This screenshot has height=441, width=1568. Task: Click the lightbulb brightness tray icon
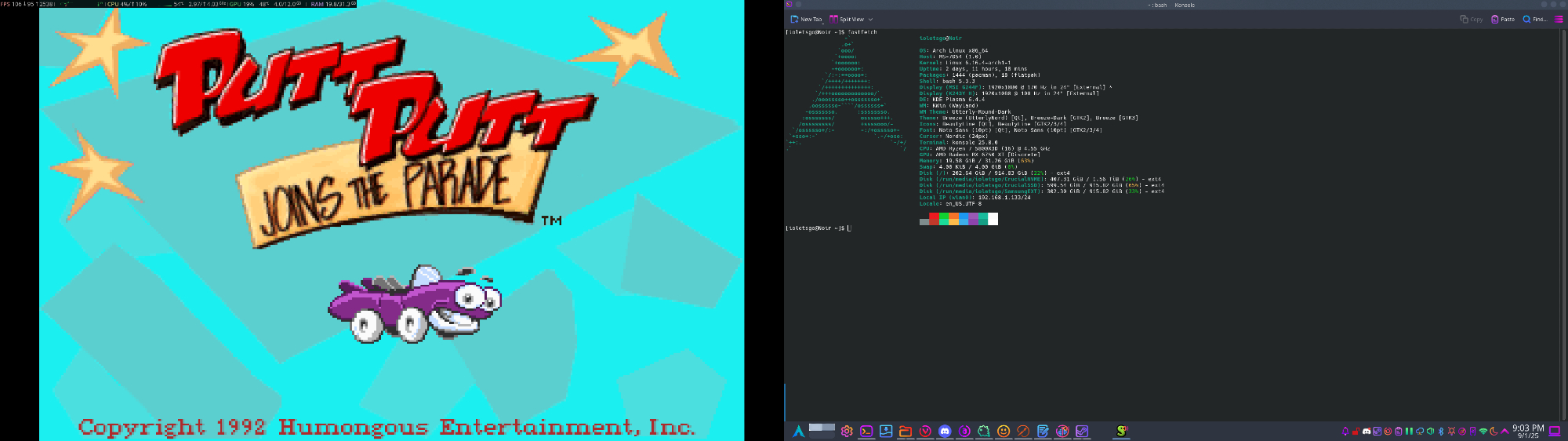[1451, 431]
